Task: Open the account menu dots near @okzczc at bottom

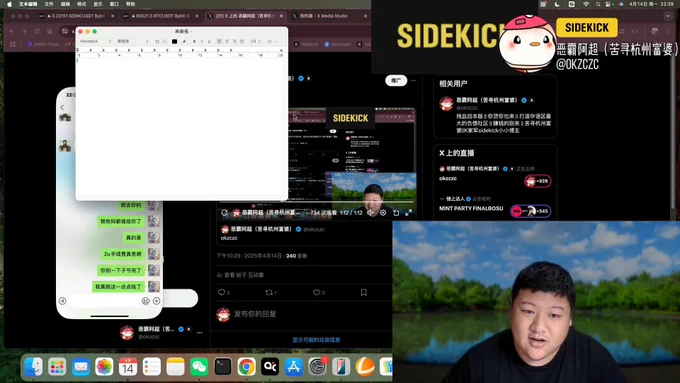Action: 199,333
